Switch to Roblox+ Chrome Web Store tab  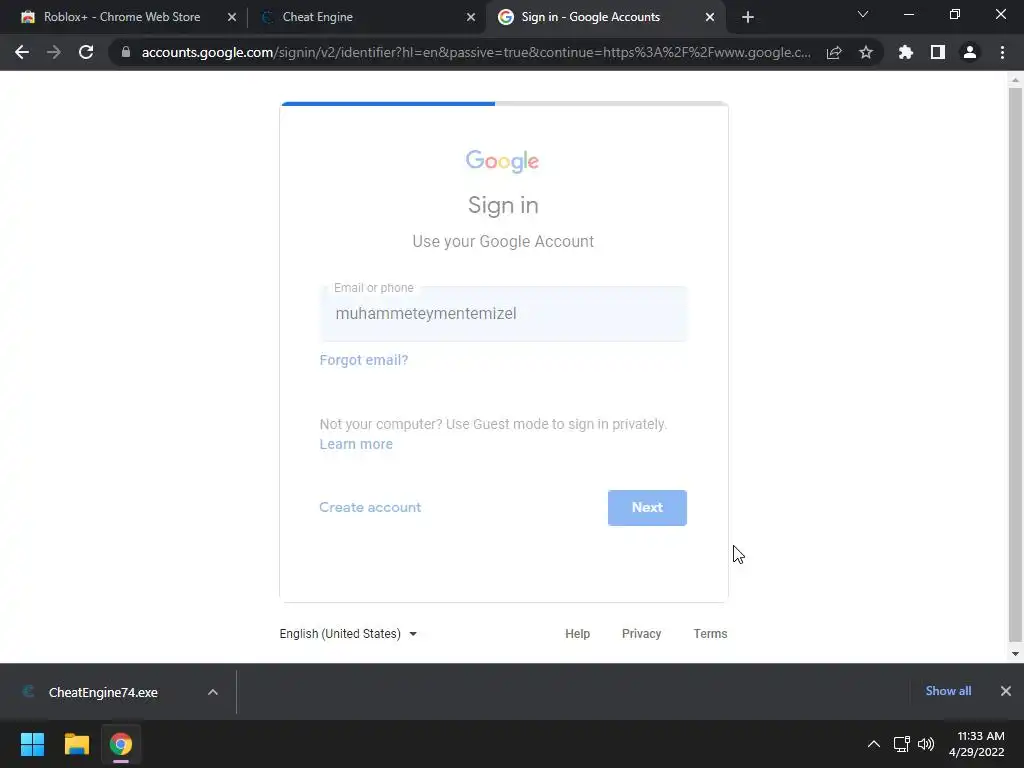[121, 17]
